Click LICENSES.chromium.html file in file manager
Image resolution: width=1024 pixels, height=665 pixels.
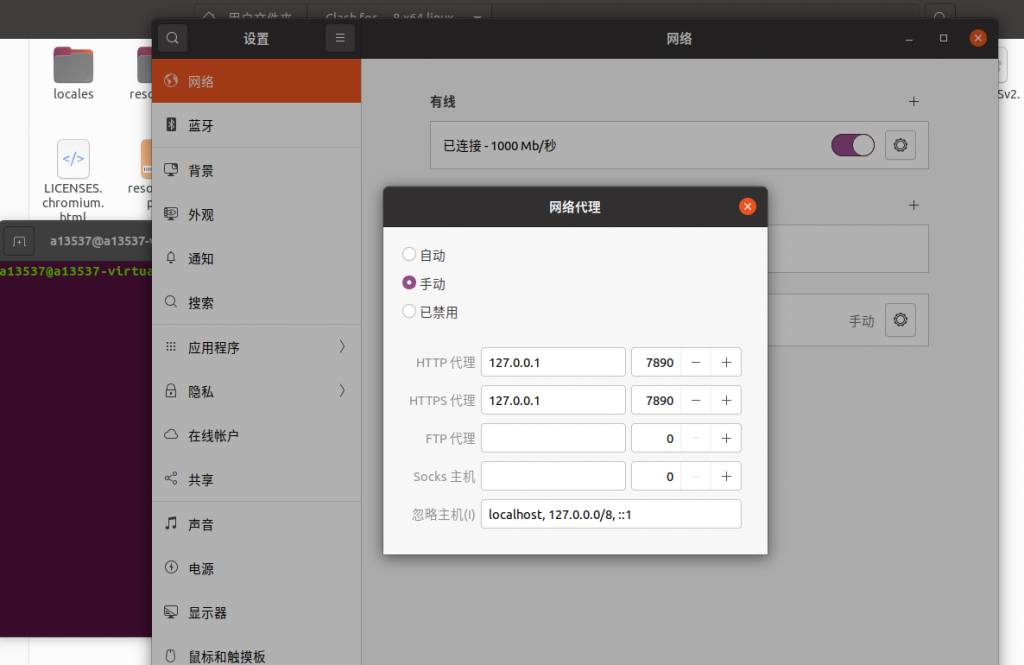click(73, 180)
